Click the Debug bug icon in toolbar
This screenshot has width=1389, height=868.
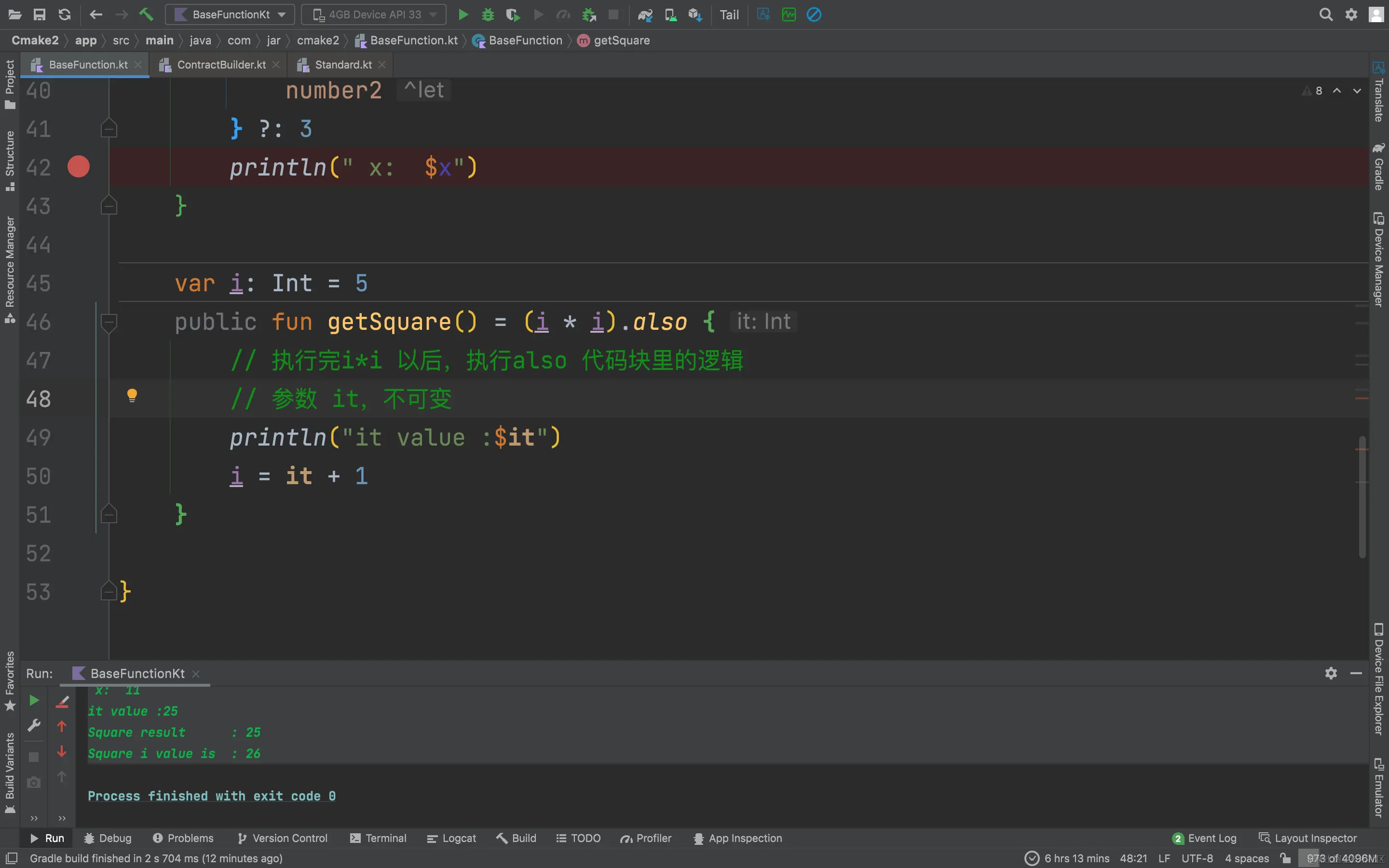pyautogui.click(x=488, y=14)
